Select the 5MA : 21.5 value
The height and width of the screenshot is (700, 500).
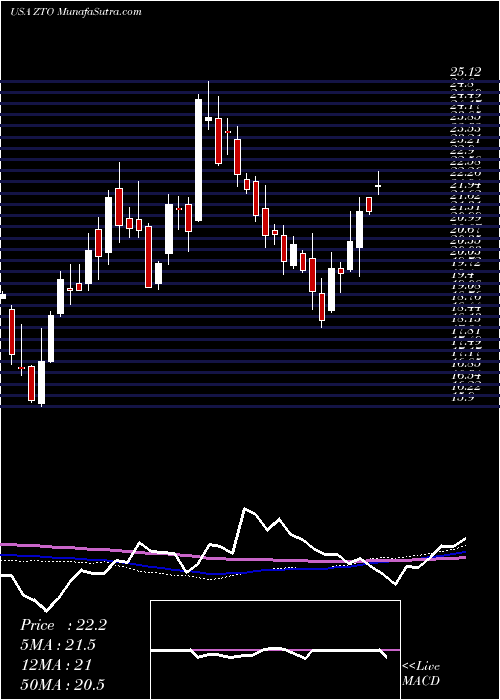[58, 645]
